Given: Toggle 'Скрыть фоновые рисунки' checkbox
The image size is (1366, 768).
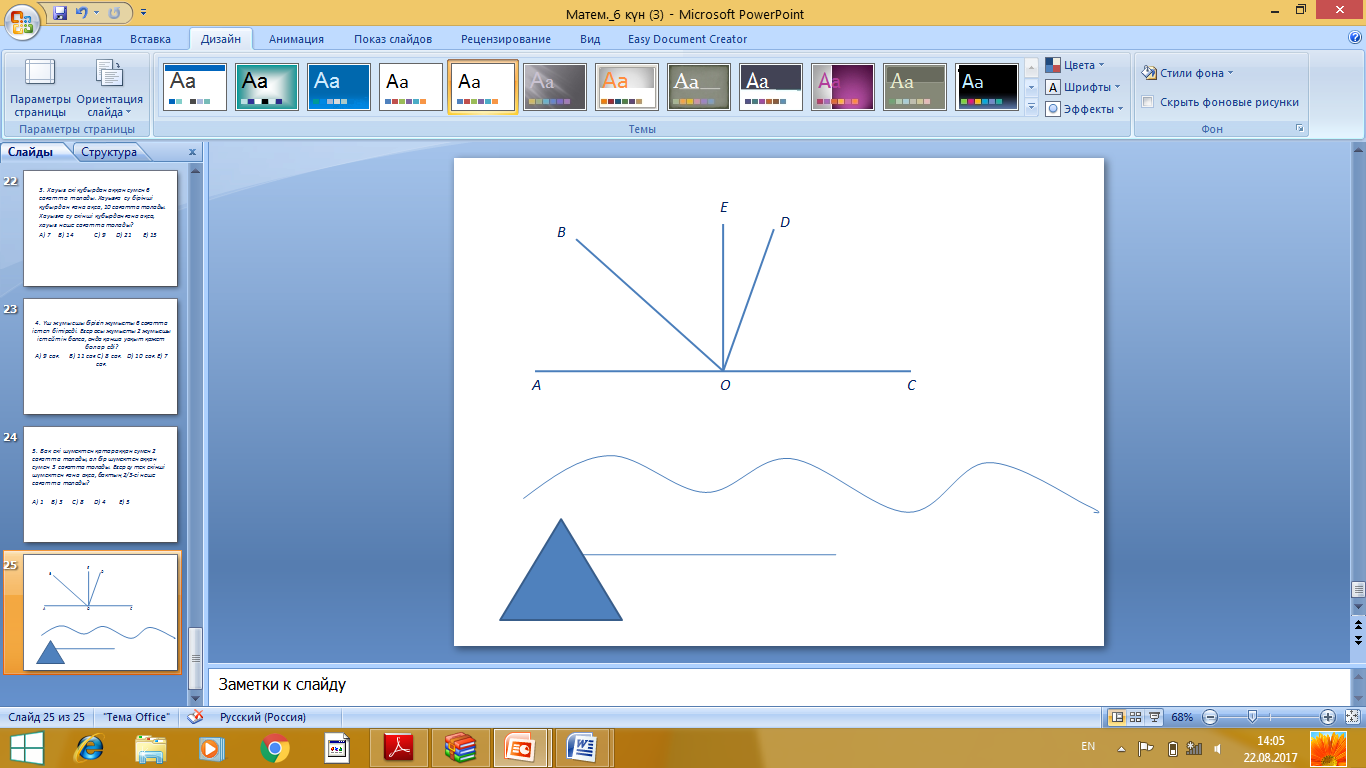Looking at the screenshot, I should (1148, 102).
